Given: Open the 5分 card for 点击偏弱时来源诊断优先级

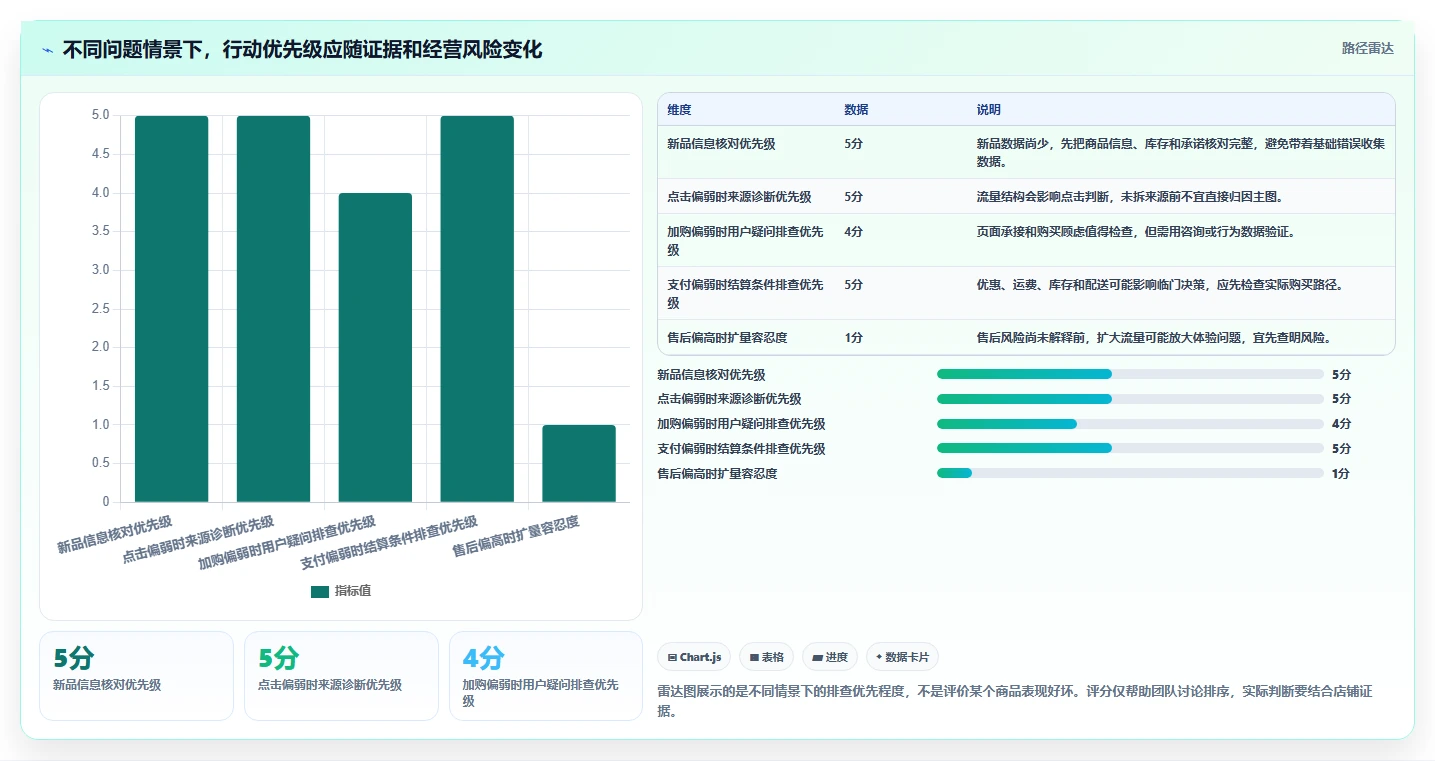Looking at the screenshot, I should (x=341, y=675).
